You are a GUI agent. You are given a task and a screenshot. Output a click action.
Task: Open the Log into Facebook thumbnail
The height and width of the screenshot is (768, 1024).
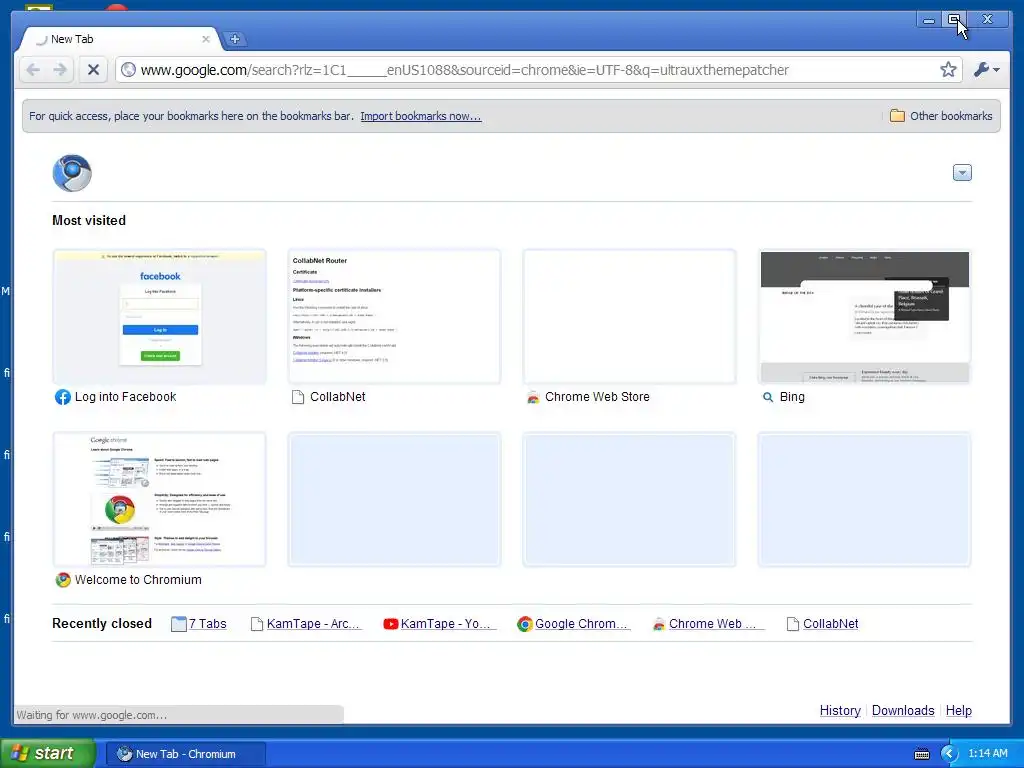click(160, 316)
